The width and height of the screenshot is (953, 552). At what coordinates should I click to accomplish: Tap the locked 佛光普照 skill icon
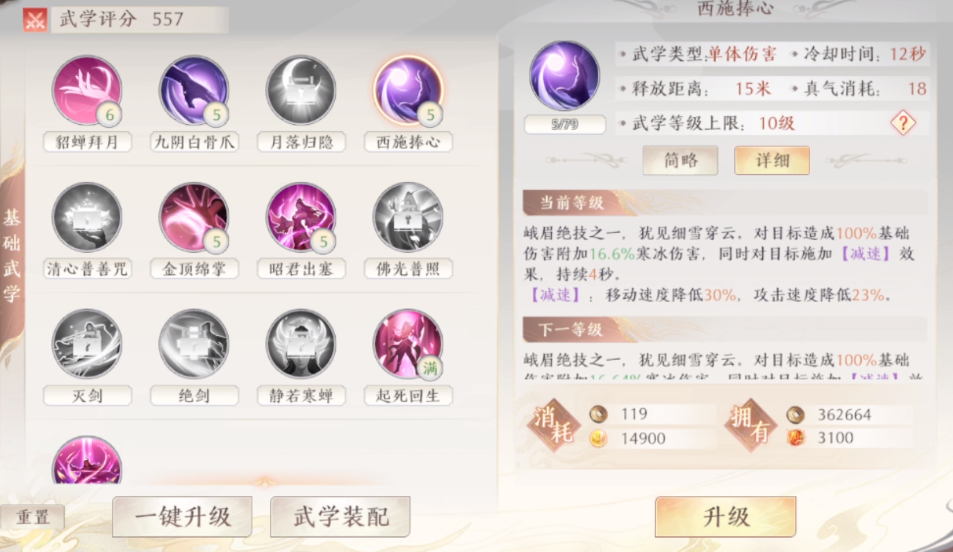408,218
